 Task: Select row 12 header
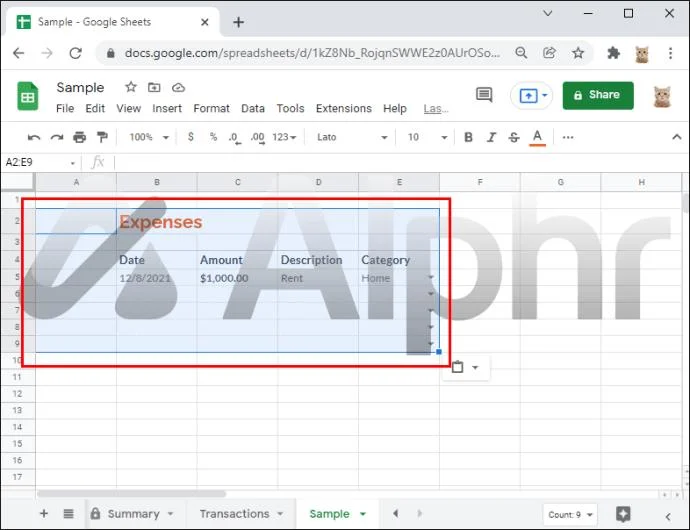click(17, 394)
